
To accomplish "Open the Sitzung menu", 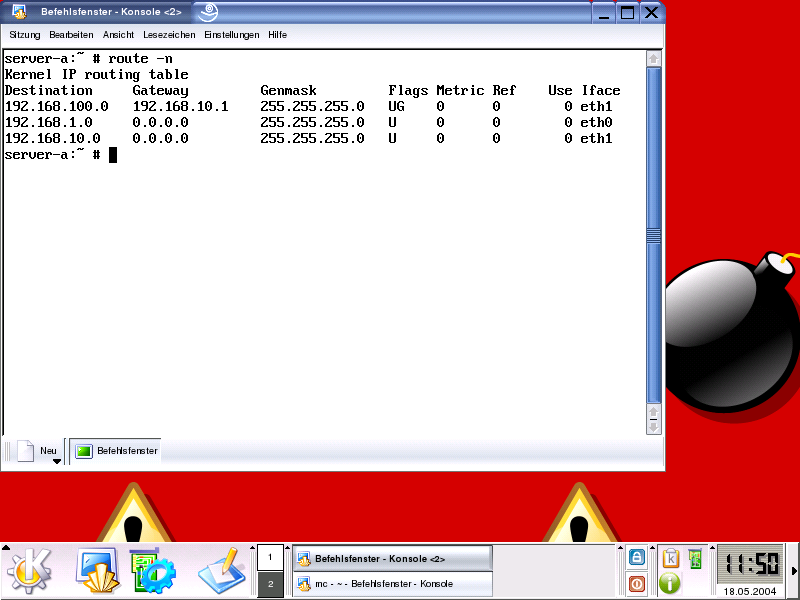I will (x=24, y=35).
